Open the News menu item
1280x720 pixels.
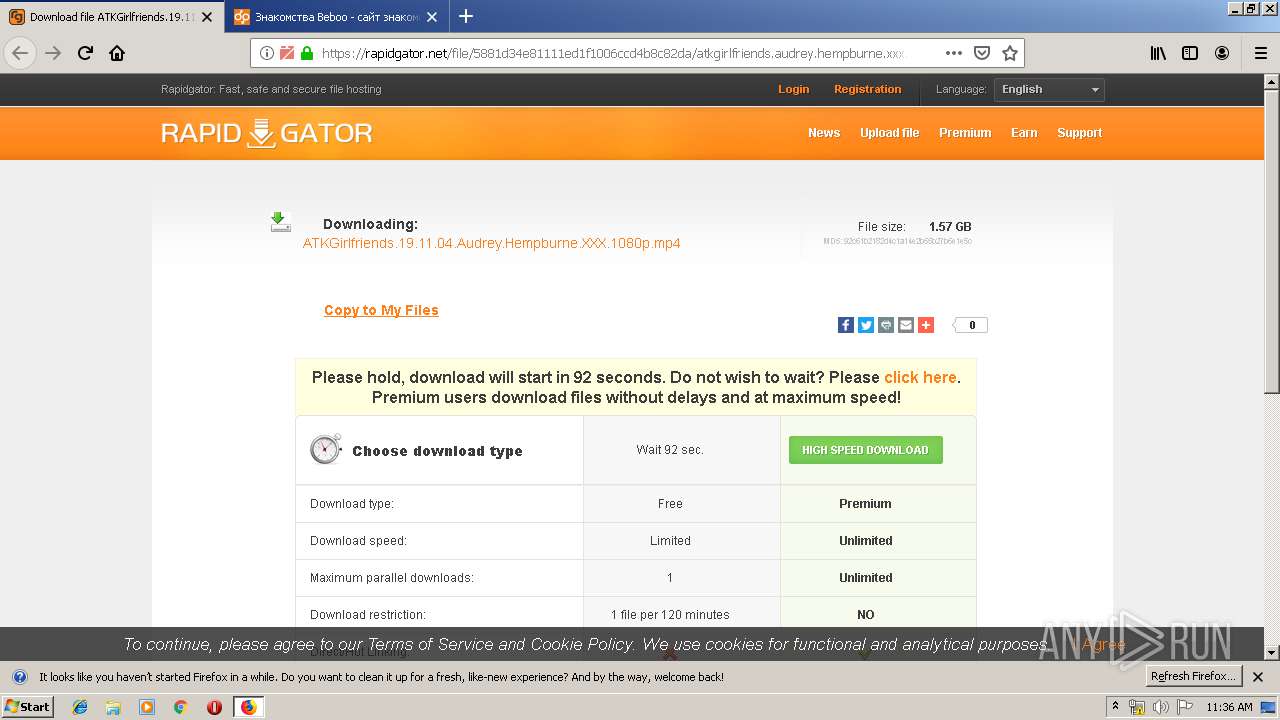pyautogui.click(x=824, y=133)
